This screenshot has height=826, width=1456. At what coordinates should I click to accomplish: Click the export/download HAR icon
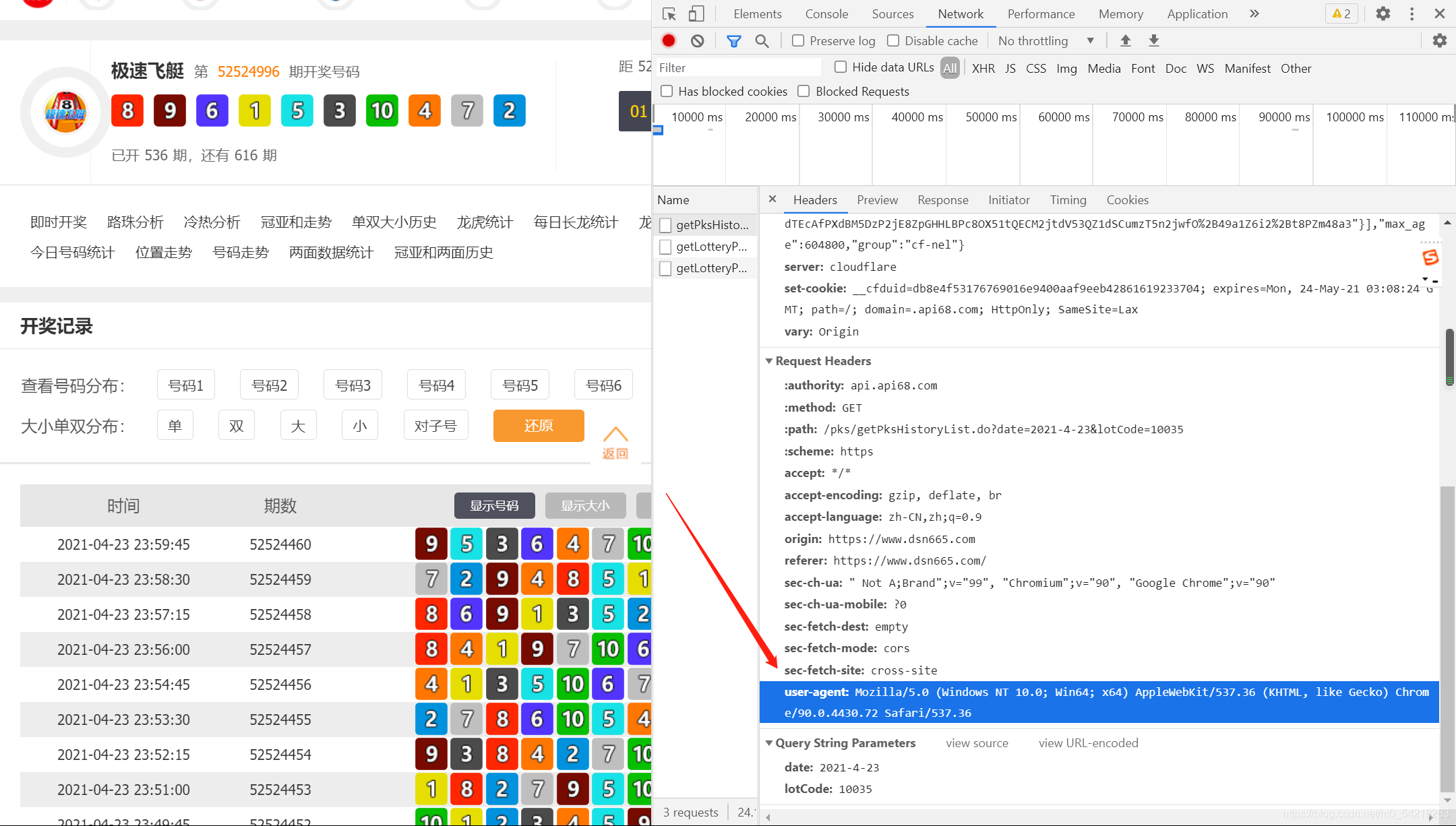(1153, 41)
